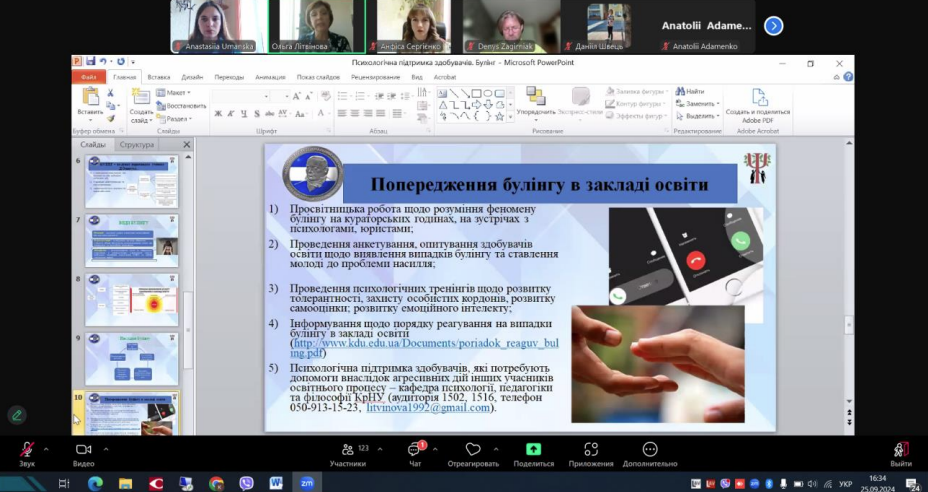Open the Файл tab in PowerPoint
Image resolution: width=928 pixels, height=492 pixels.
89,77
